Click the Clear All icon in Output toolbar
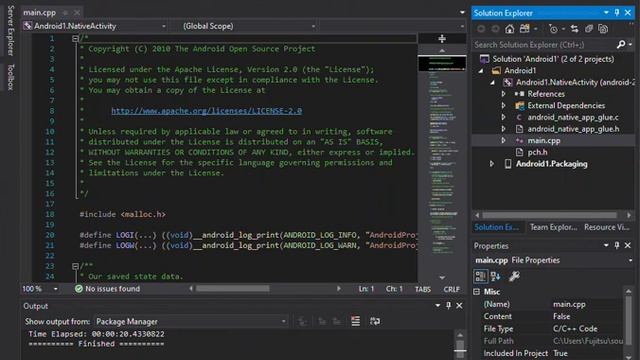 click(356, 321)
